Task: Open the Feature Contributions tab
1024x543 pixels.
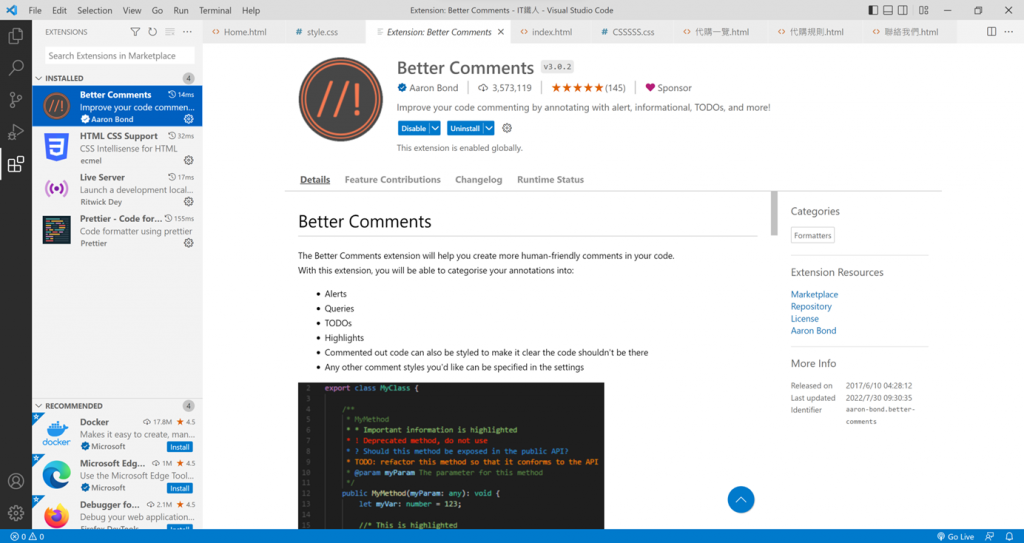Action: pos(392,180)
